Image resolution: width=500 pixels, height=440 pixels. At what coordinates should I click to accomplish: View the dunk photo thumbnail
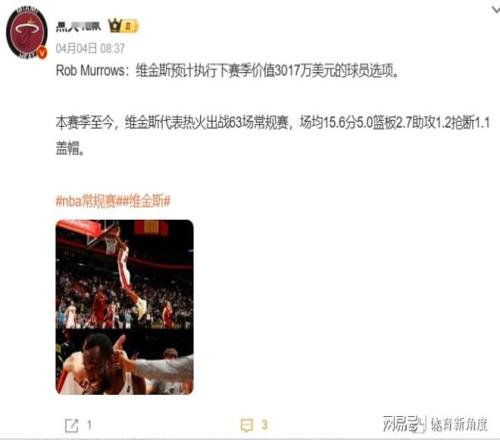click(124, 274)
